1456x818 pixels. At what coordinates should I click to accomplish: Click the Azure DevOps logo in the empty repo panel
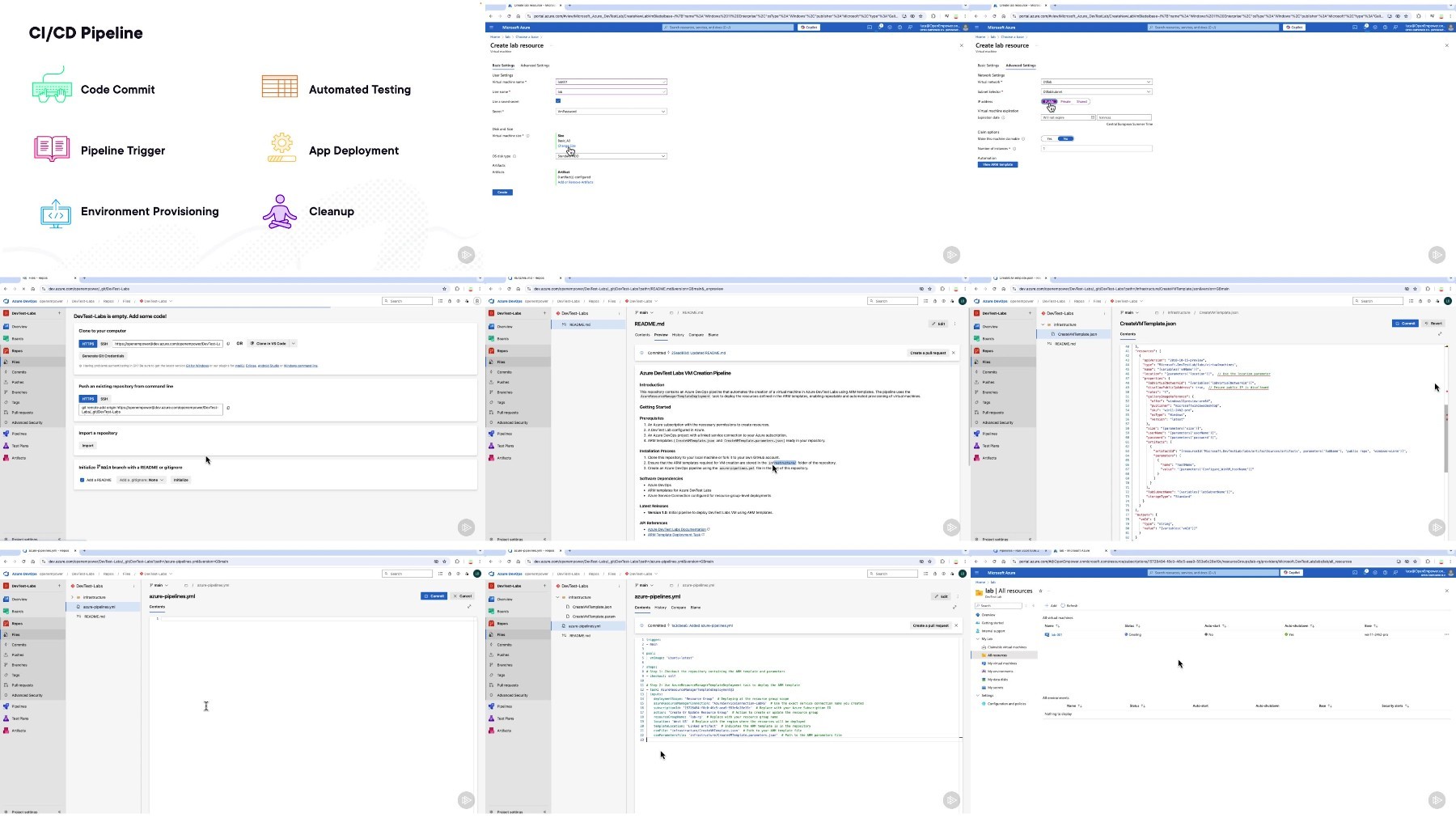pyautogui.click(x=6, y=301)
